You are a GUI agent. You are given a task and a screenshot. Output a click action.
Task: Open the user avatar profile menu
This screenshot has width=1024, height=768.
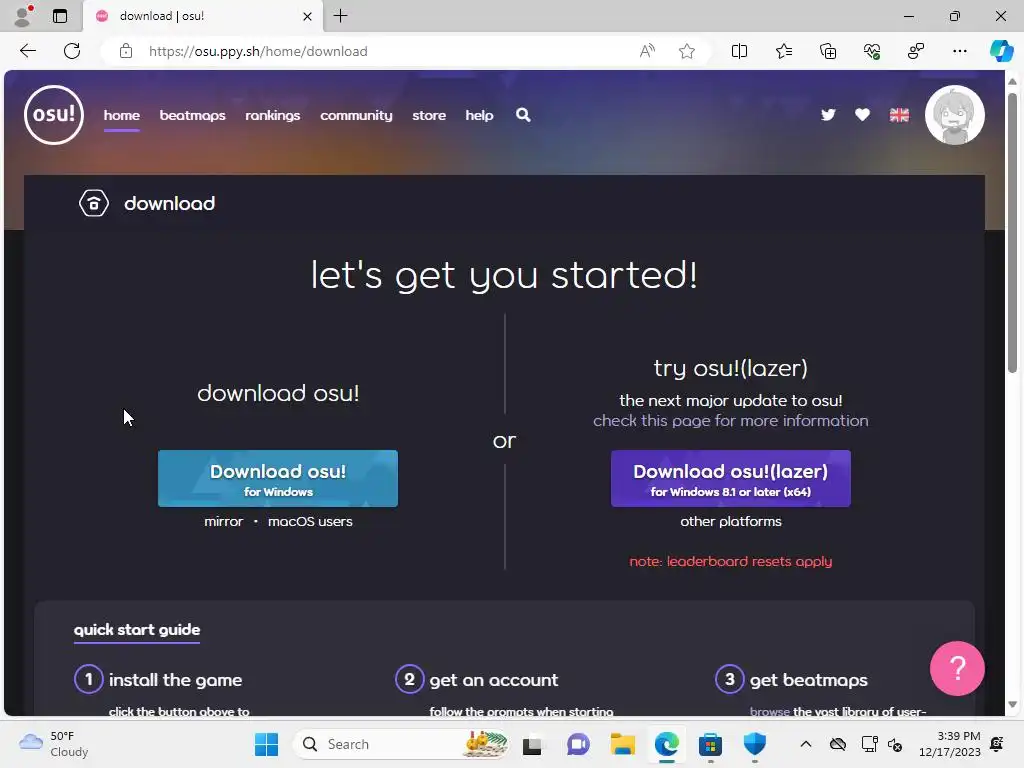(955, 115)
